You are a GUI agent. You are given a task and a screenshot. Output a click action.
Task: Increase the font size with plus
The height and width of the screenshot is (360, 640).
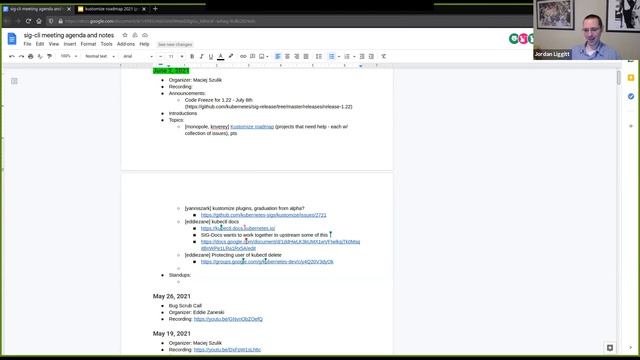click(182, 56)
